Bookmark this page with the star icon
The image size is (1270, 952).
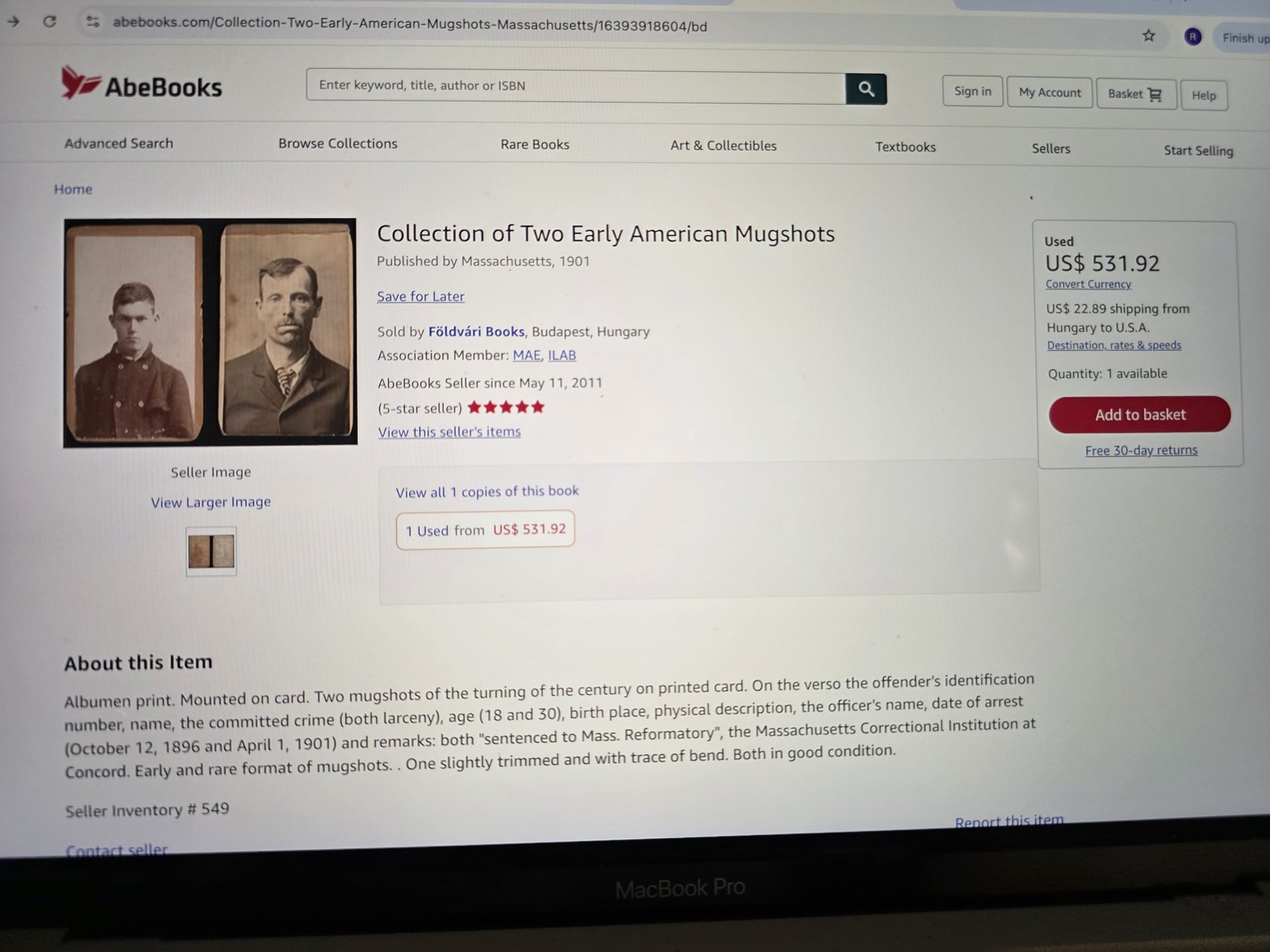pyautogui.click(x=1149, y=36)
